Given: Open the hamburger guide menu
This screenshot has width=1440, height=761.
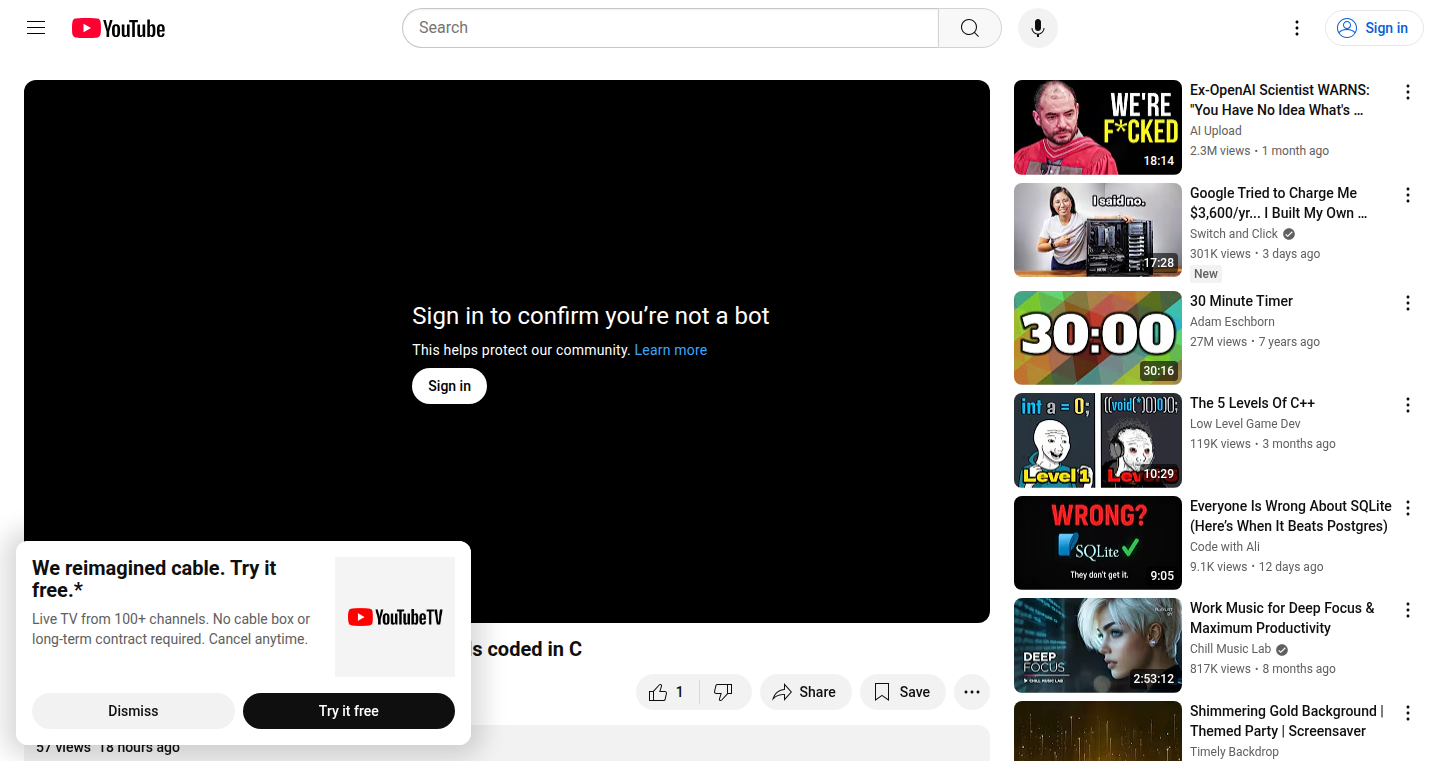Looking at the screenshot, I should [x=36, y=28].
